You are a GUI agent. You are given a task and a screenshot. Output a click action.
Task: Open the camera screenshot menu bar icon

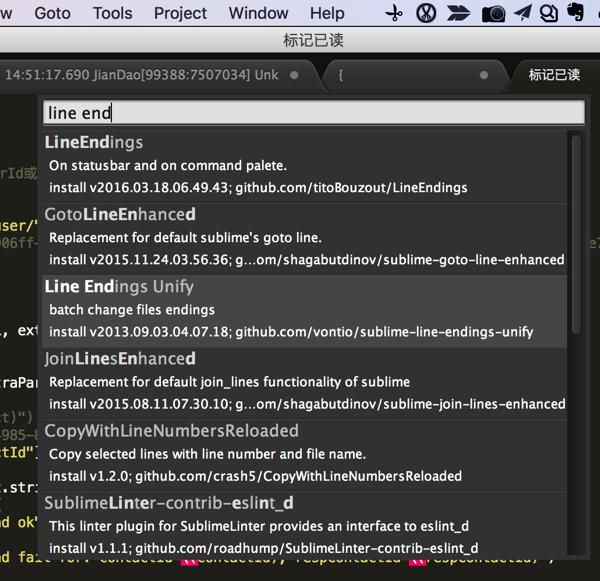click(x=493, y=14)
